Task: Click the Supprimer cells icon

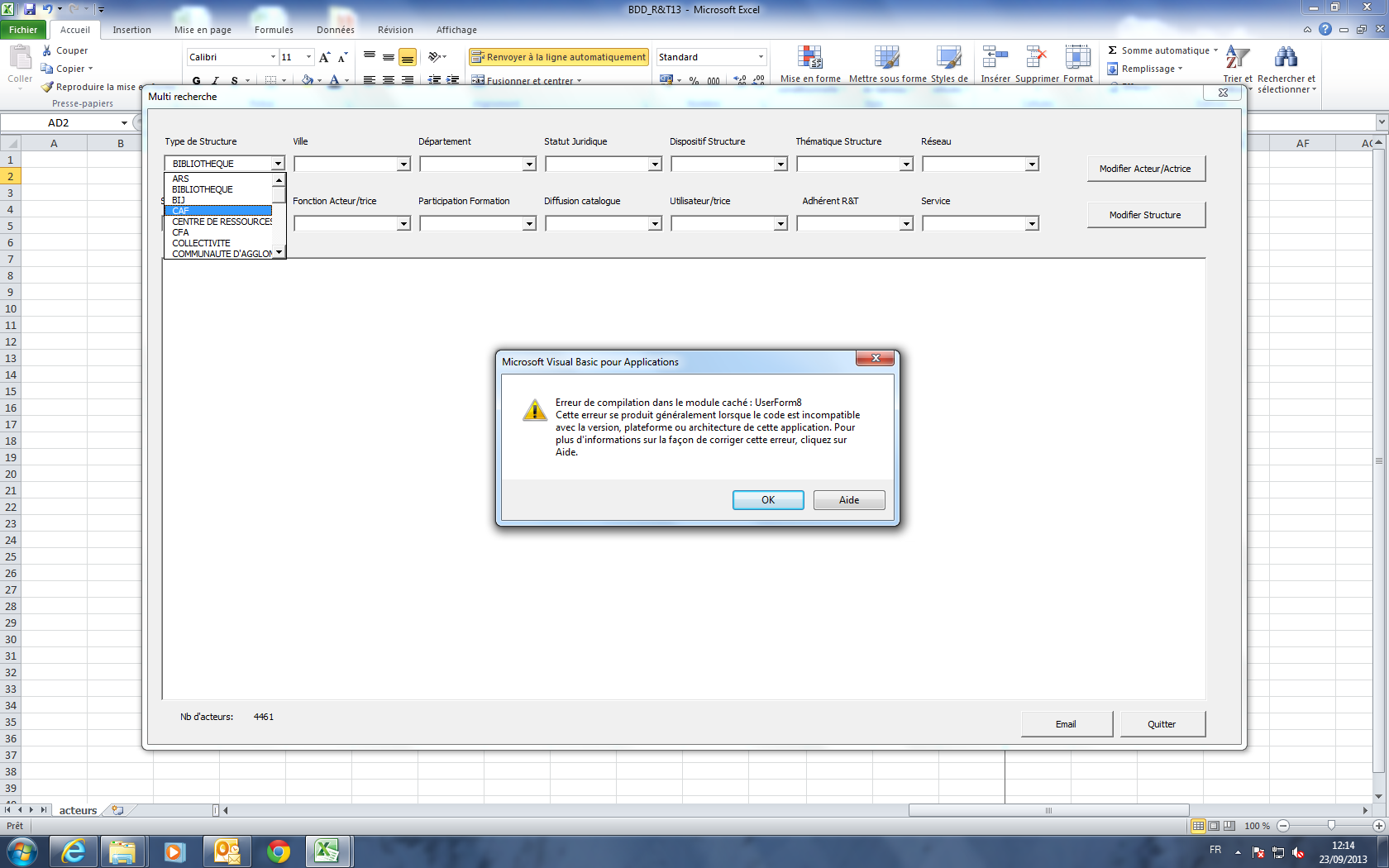Action: (x=1036, y=57)
